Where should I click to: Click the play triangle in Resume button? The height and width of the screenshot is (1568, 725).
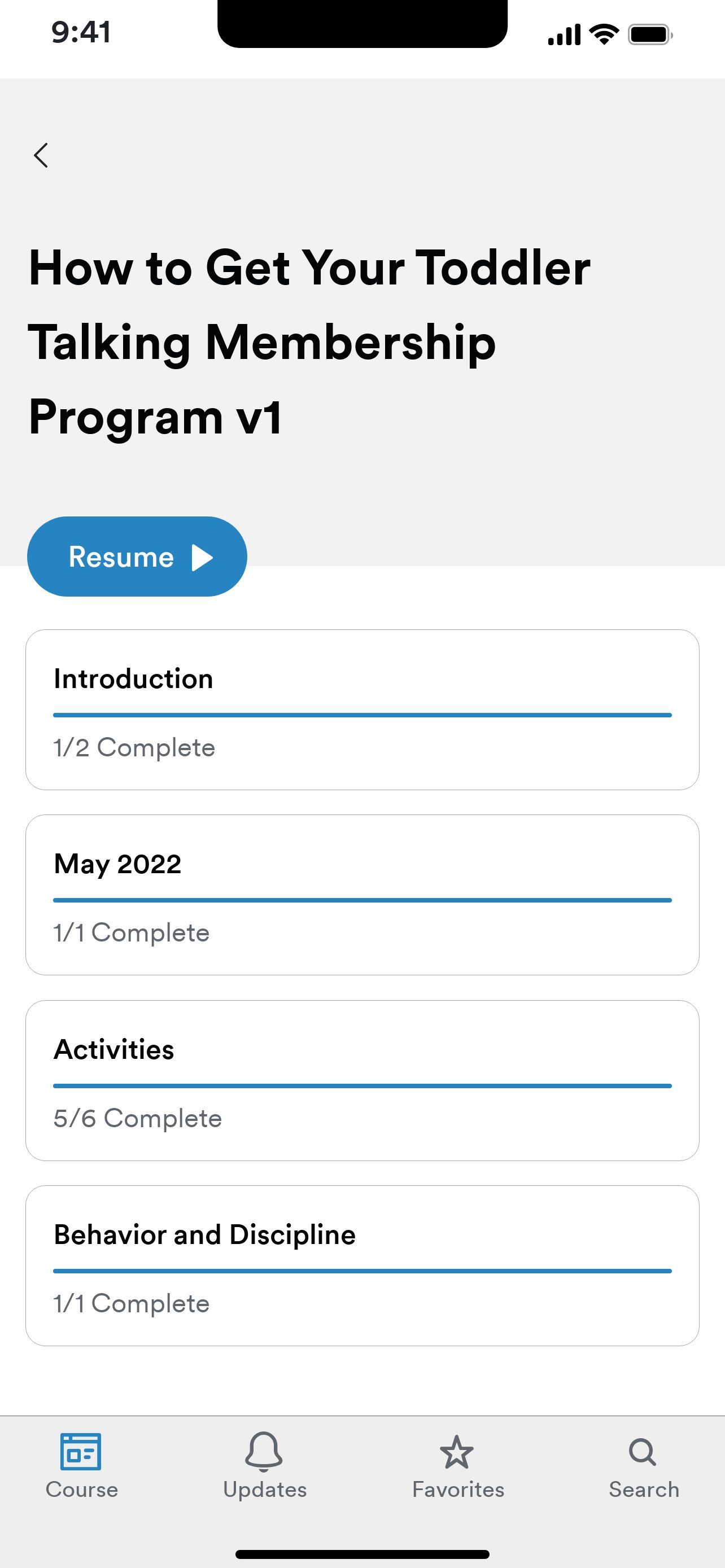point(202,558)
